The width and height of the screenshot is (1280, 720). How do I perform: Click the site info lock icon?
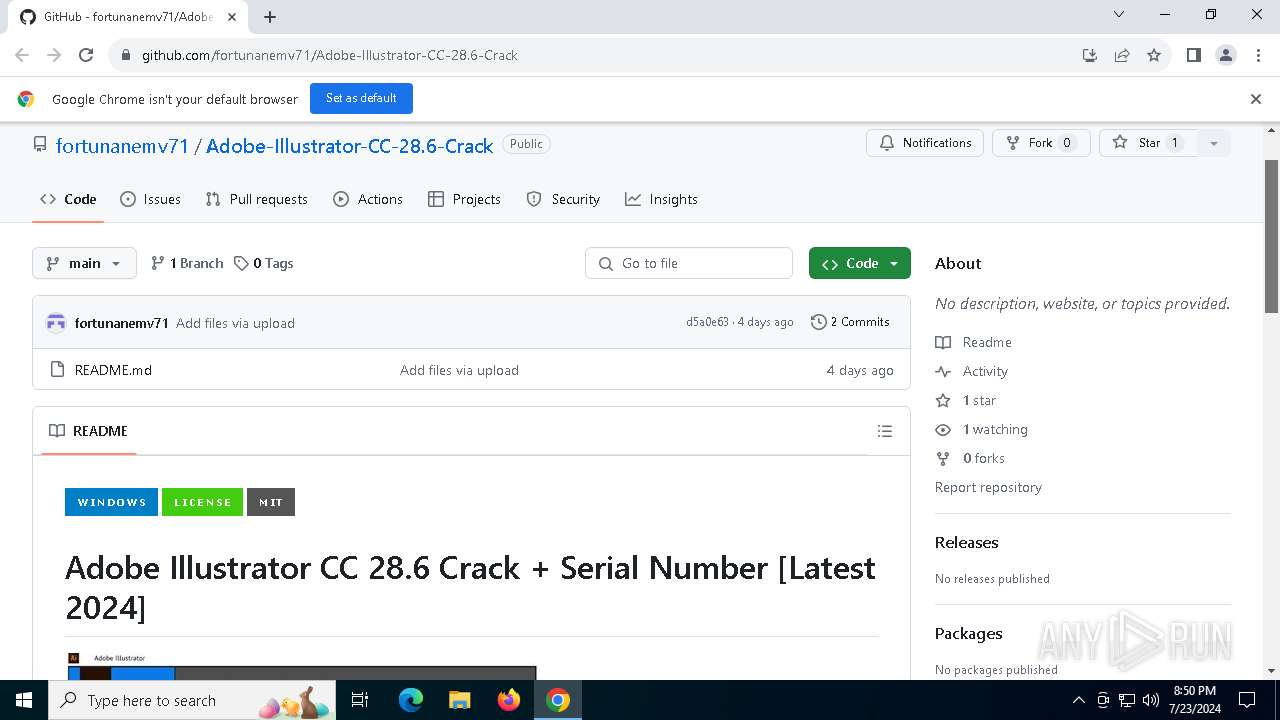125,55
